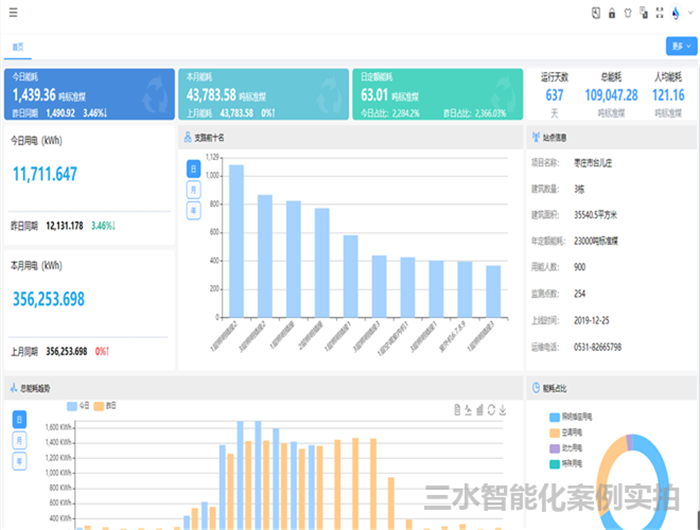Click the tallest bar in top-ten chart

[x=237, y=240]
